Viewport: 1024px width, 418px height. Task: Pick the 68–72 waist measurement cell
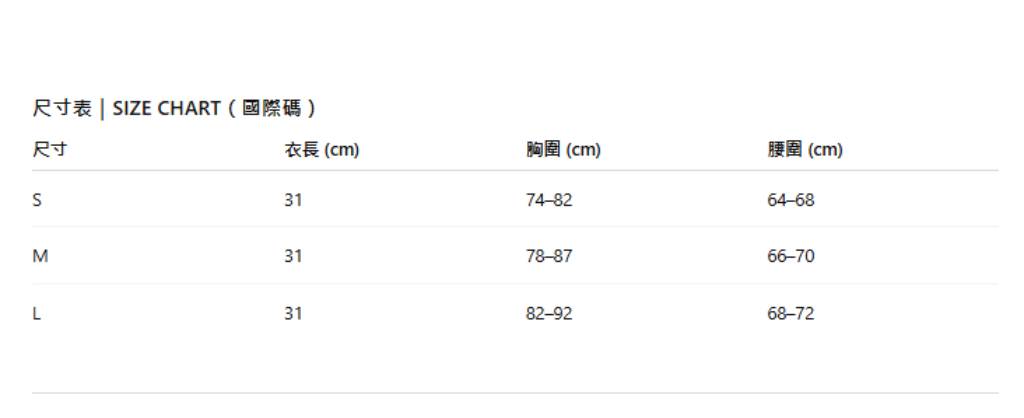(791, 313)
